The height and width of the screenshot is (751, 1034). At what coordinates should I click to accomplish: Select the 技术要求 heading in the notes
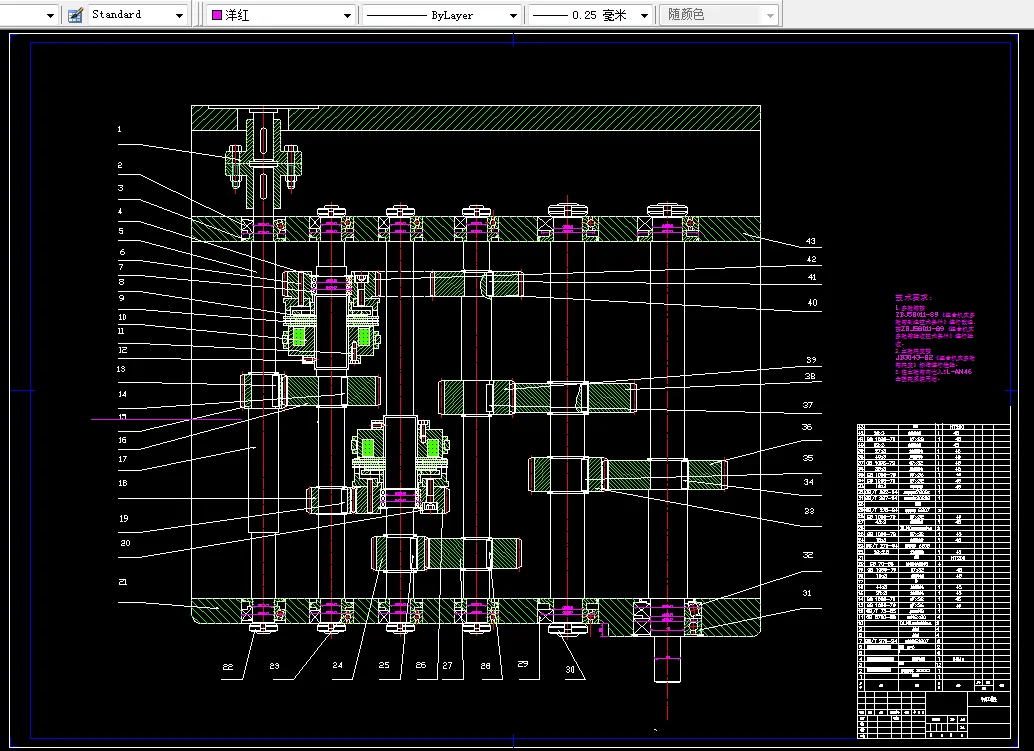[912, 297]
